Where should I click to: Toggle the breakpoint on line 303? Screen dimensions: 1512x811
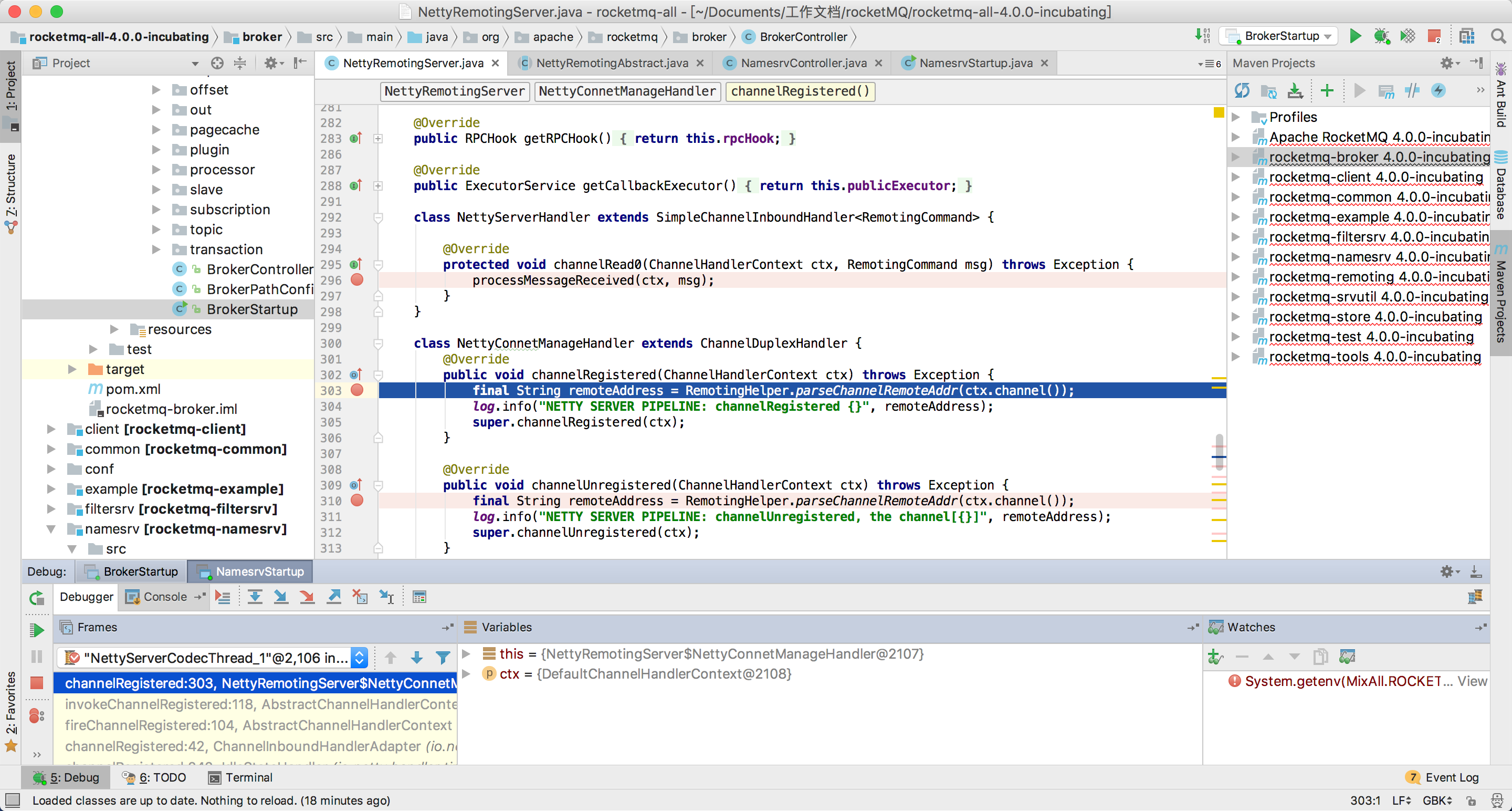357,390
